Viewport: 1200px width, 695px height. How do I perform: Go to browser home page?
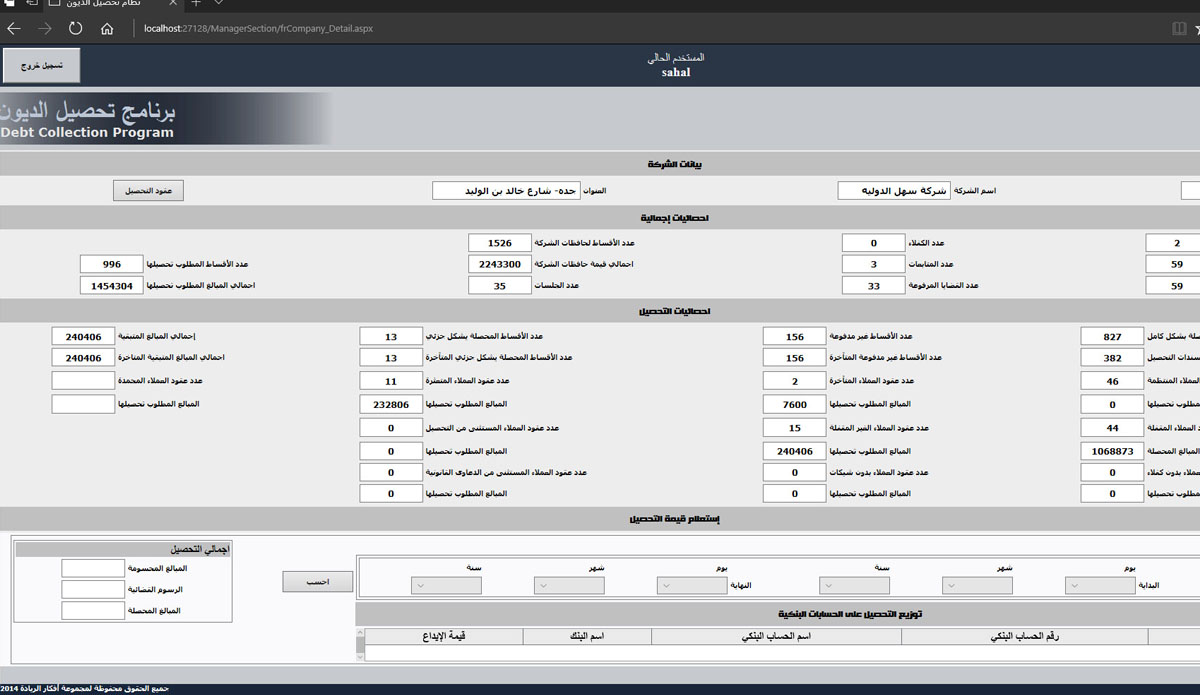[x=107, y=29]
